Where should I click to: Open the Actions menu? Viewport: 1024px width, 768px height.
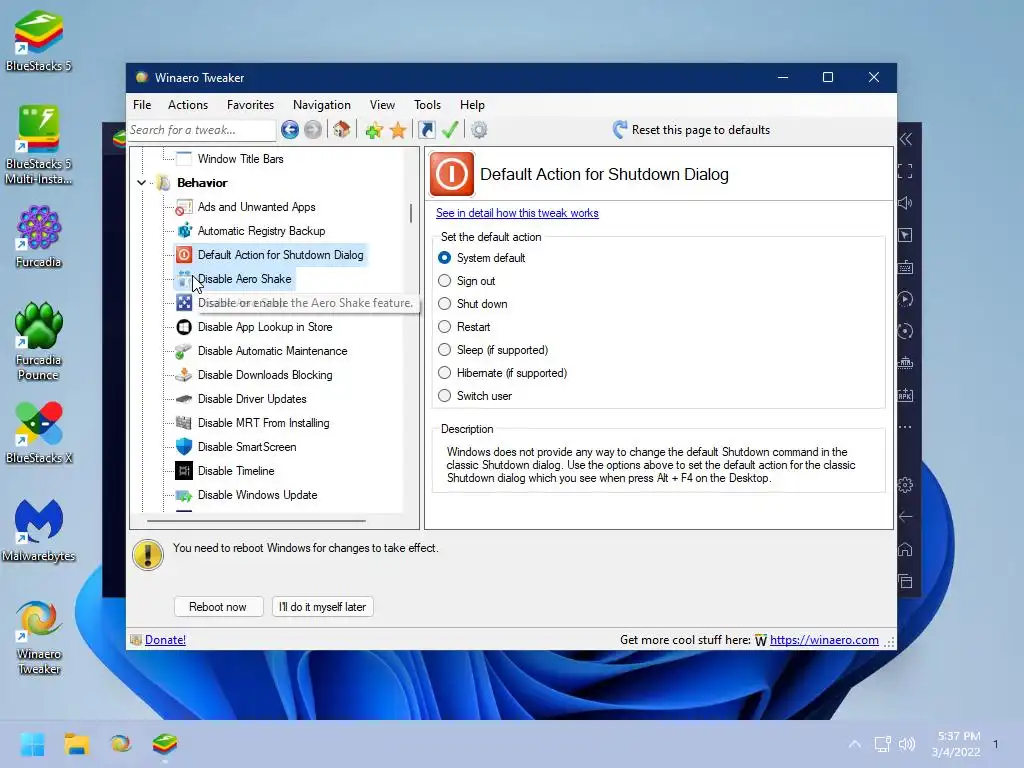point(187,104)
